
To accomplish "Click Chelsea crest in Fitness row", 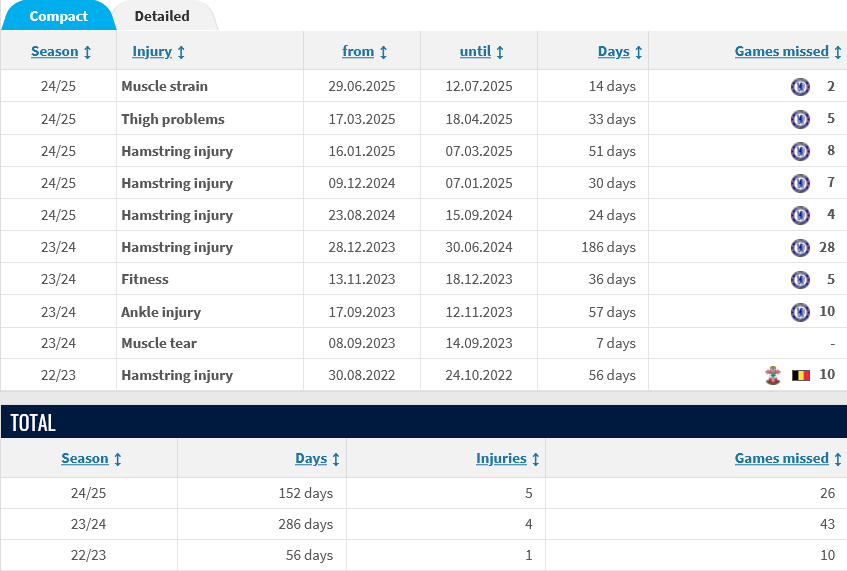I will [x=800, y=279].
